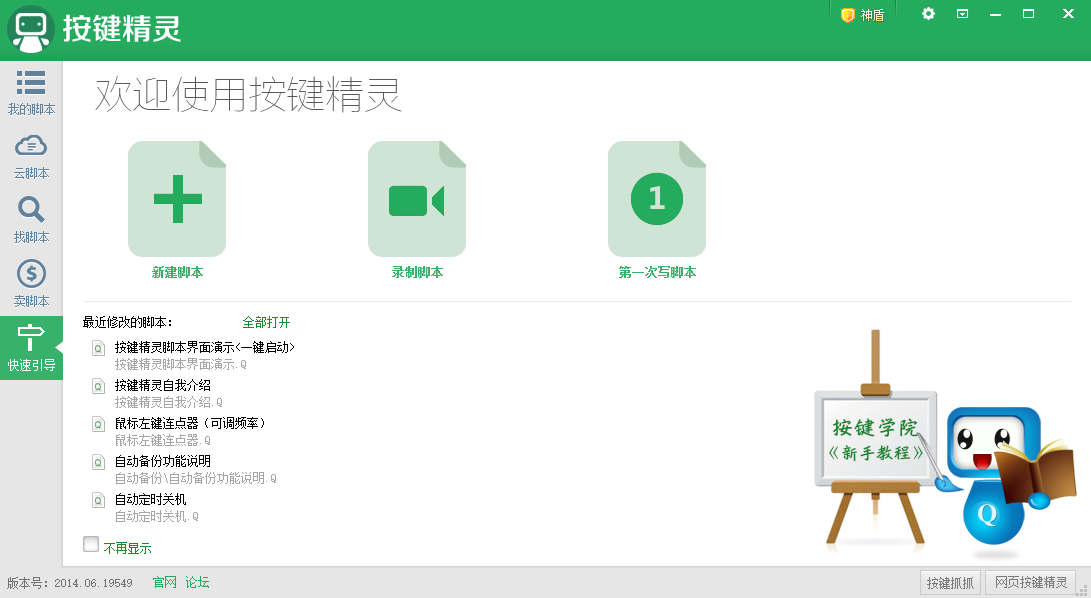Click the 卖脚本 dollar icon
Screen dimensions: 1091x598
tap(31, 286)
